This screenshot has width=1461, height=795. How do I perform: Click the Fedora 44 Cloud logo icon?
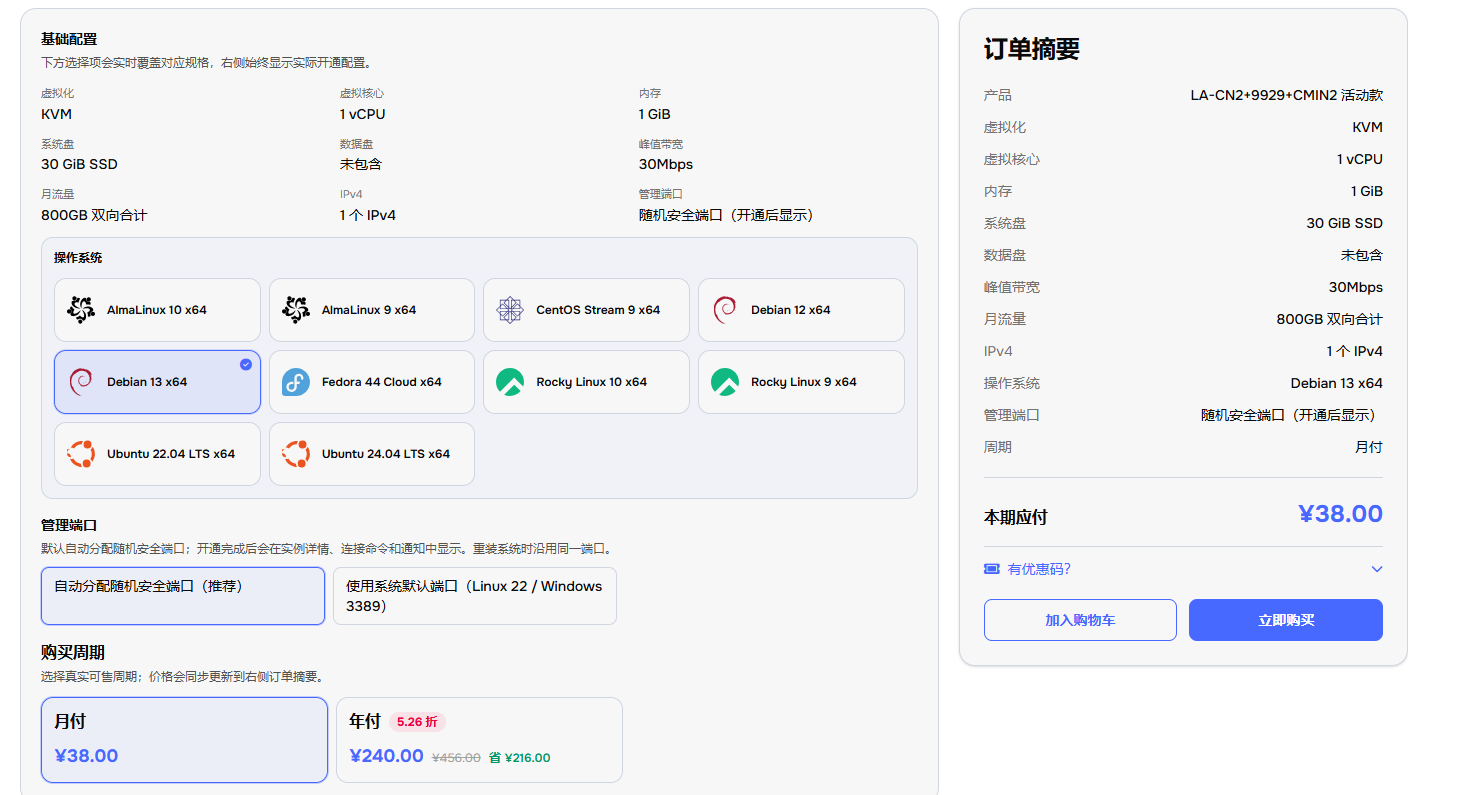pyautogui.click(x=296, y=382)
